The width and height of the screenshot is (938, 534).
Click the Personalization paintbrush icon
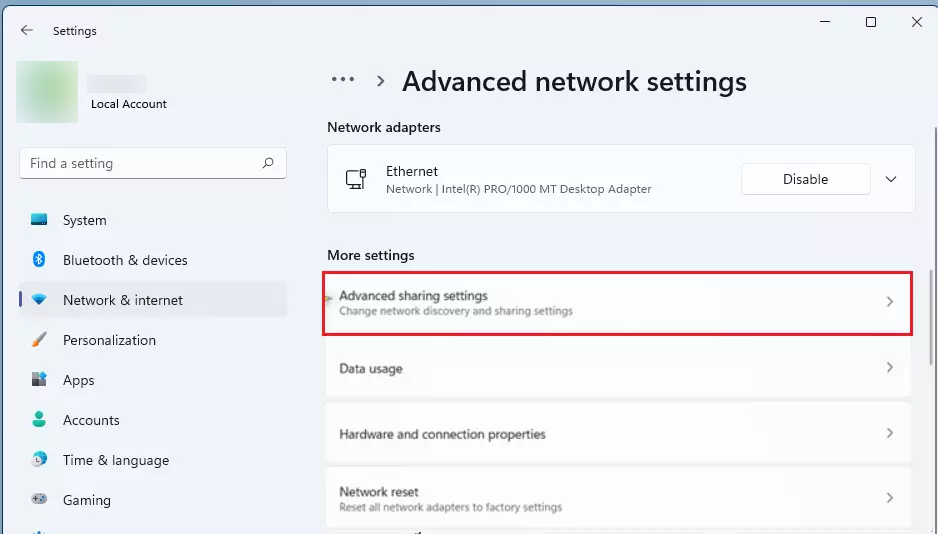[39, 340]
